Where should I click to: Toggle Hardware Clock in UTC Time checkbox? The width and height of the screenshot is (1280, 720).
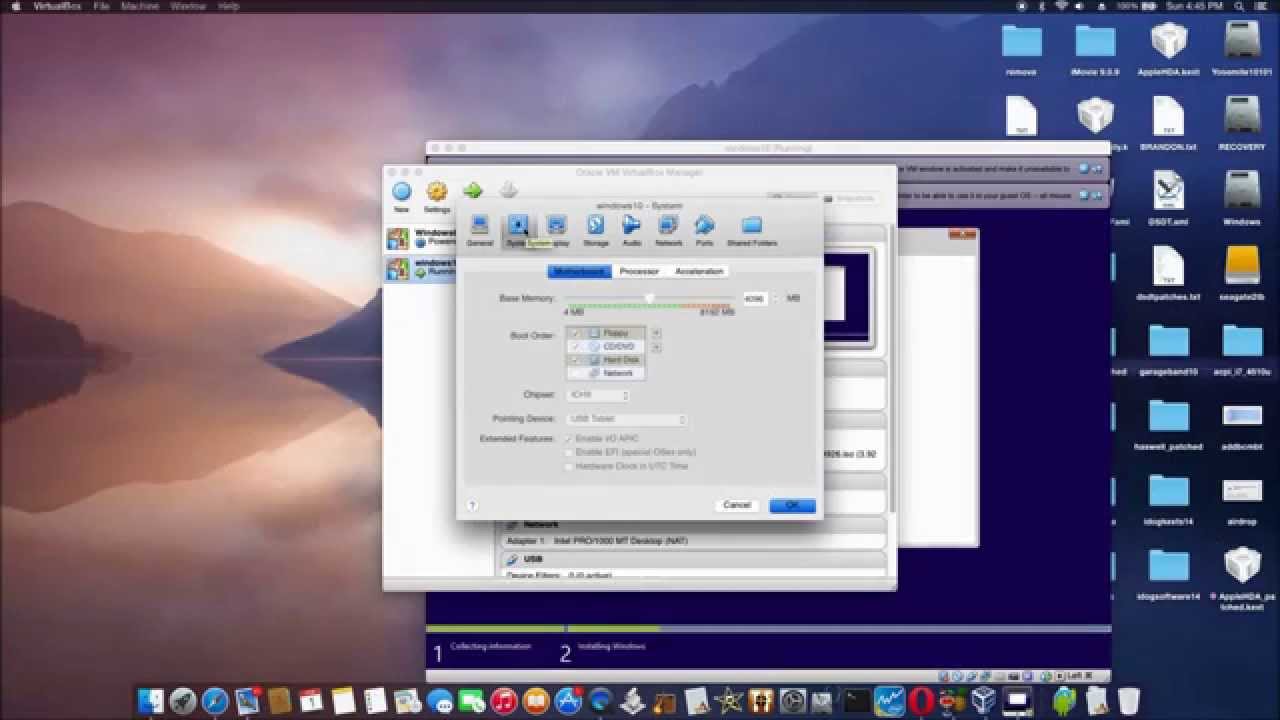(x=569, y=466)
